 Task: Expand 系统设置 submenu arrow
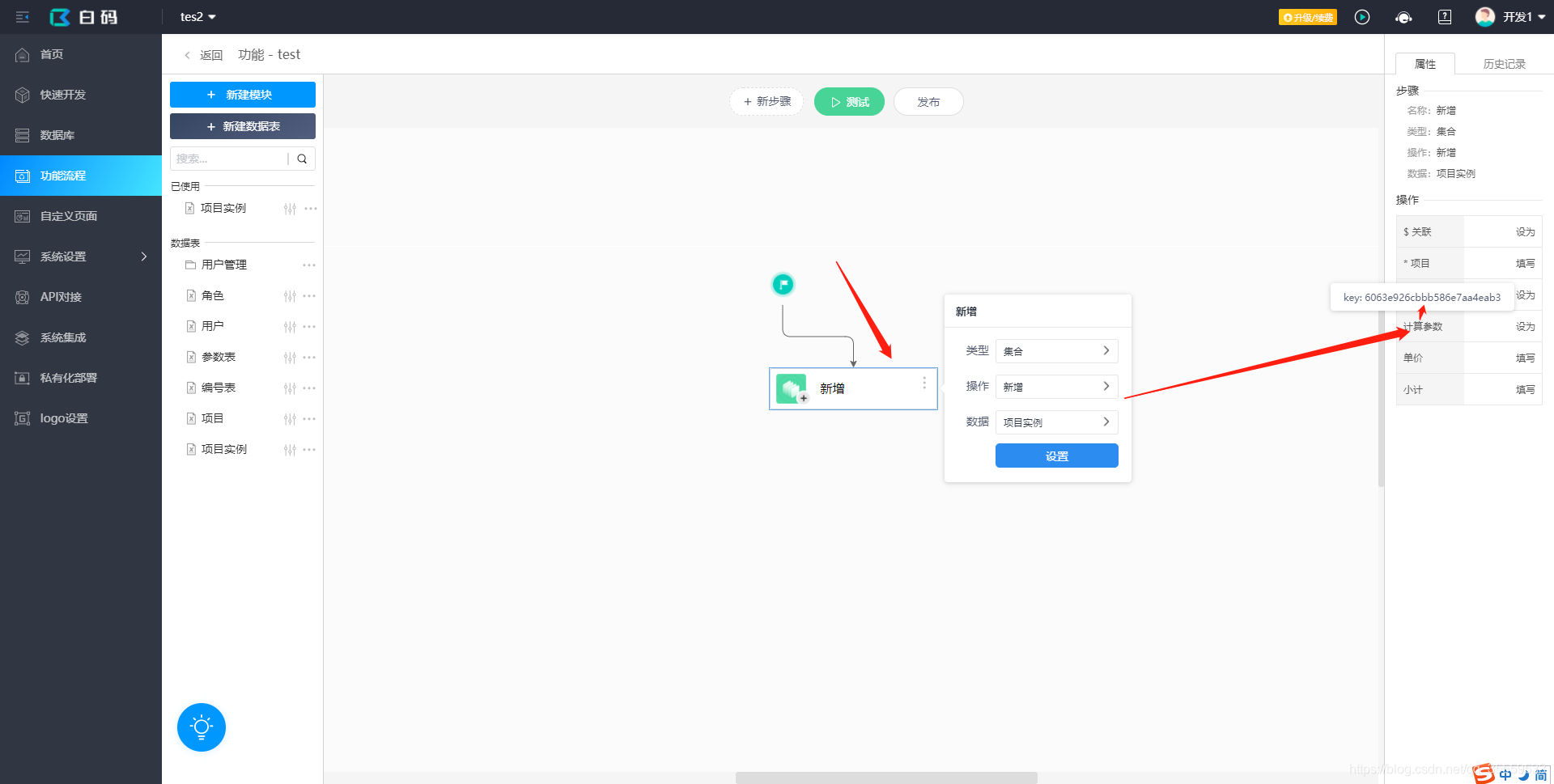pos(144,256)
